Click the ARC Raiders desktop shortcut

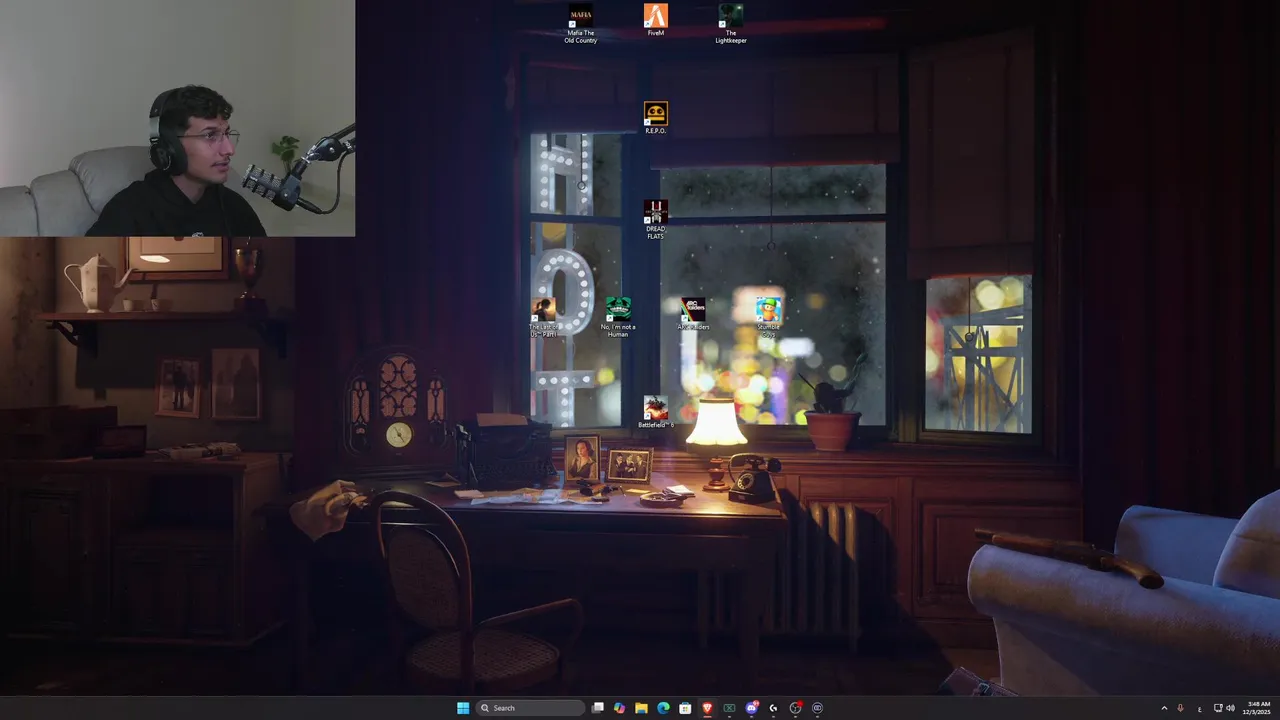(x=693, y=314)
